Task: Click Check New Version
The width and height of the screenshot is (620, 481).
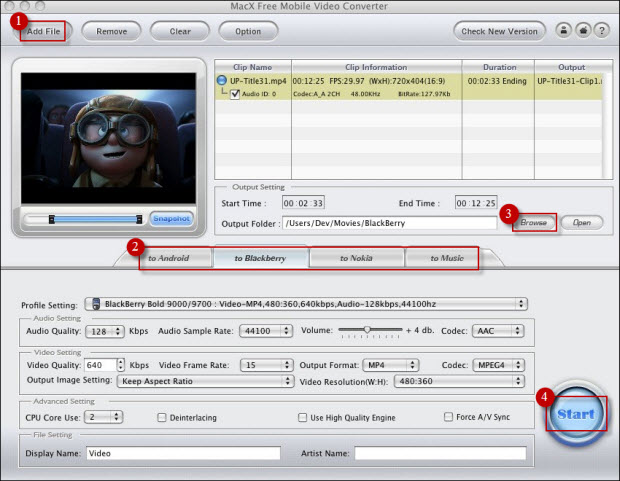Action: [x=499, y=31]
